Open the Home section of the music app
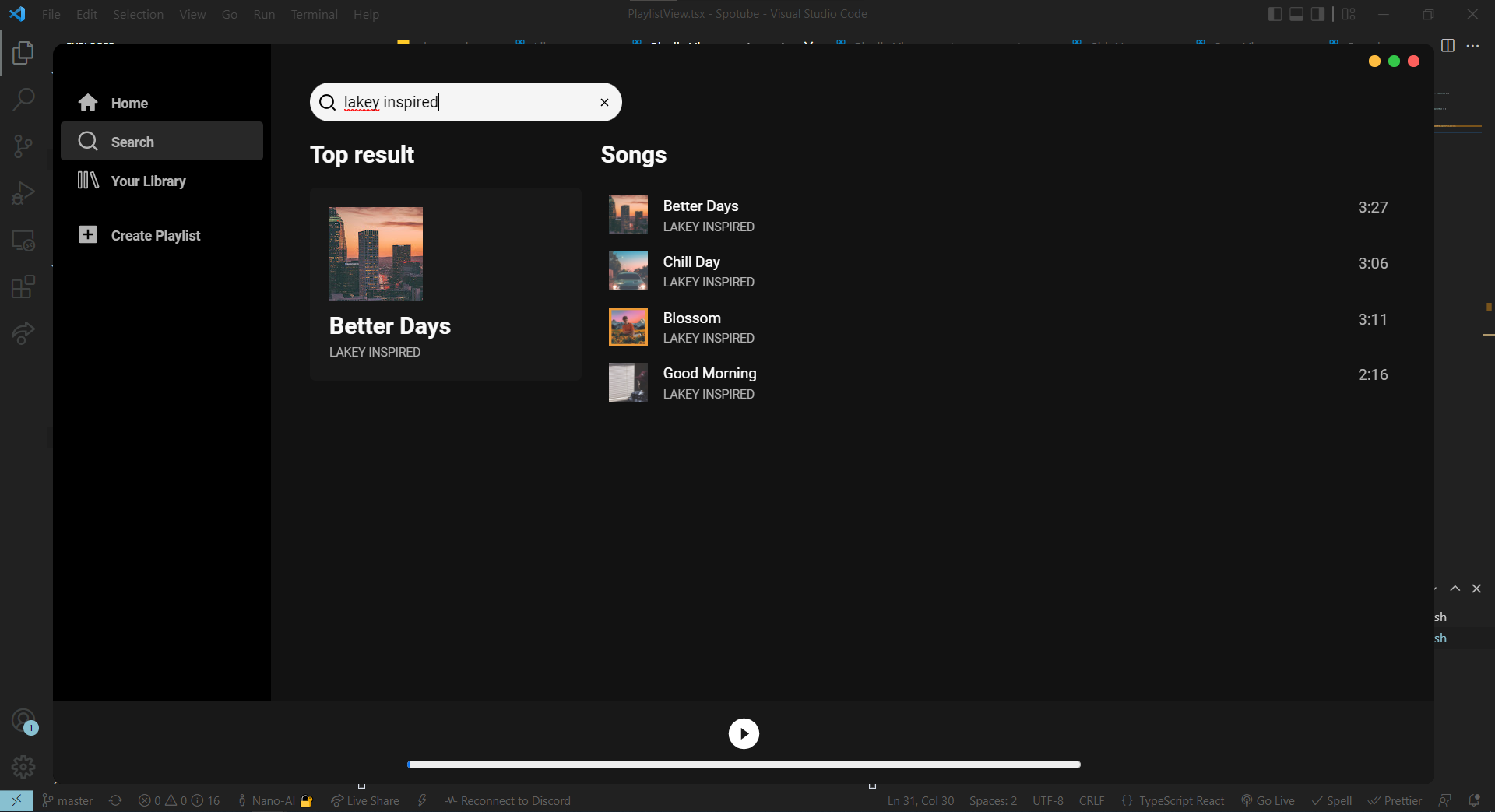1495x812 pixels. coord(129,102)
